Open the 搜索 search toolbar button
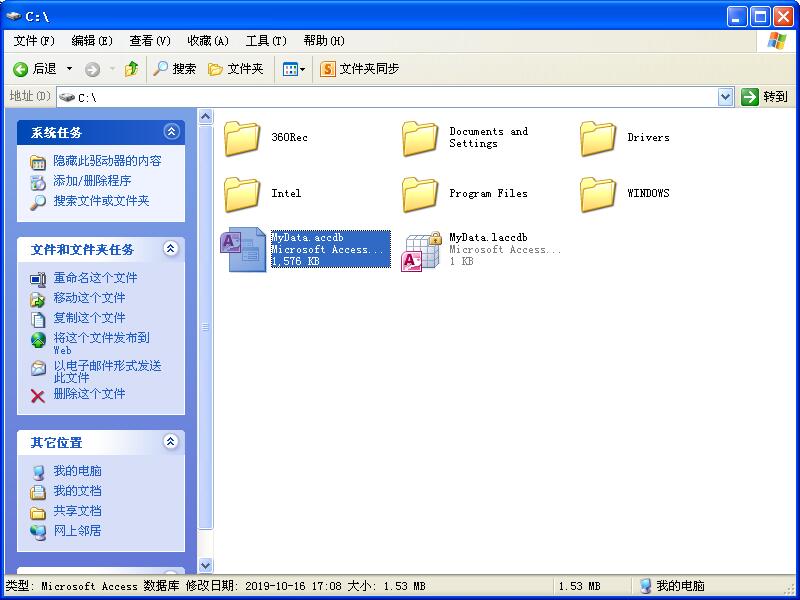This screenshot has width=800, height=600. pos(174,69)
